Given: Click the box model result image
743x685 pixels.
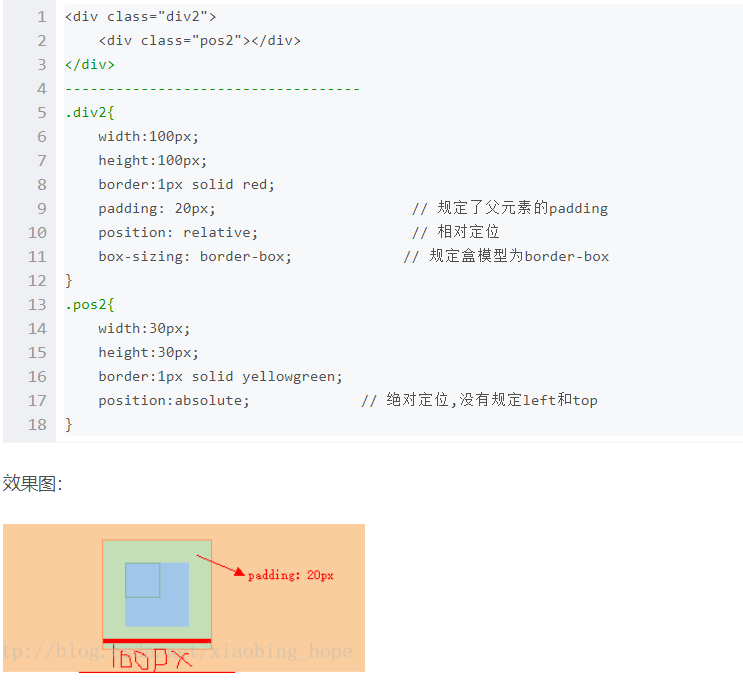Looking at the screenshot, I should pos(184,598).
